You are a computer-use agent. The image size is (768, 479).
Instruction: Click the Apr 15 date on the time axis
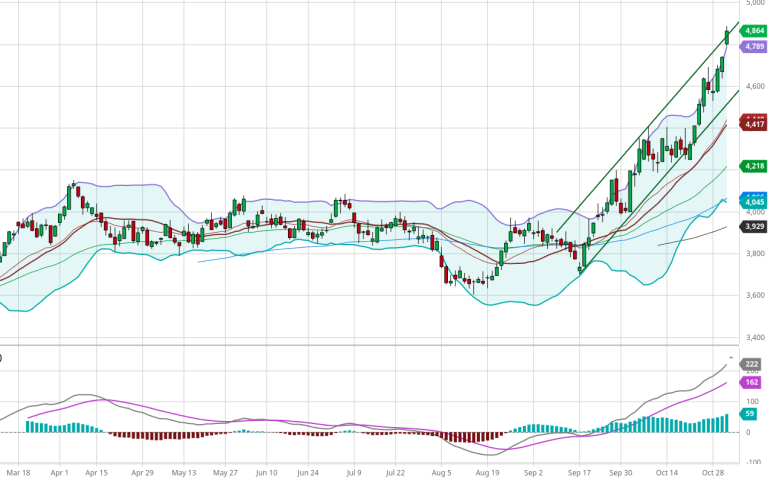pyautogui.click(x=97, y=470)
